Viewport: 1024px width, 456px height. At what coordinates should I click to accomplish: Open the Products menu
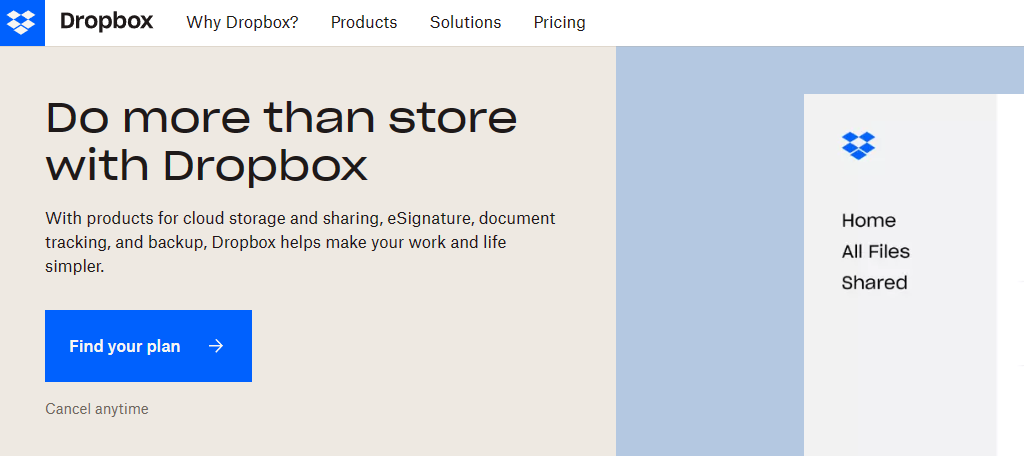pos(364,22)
